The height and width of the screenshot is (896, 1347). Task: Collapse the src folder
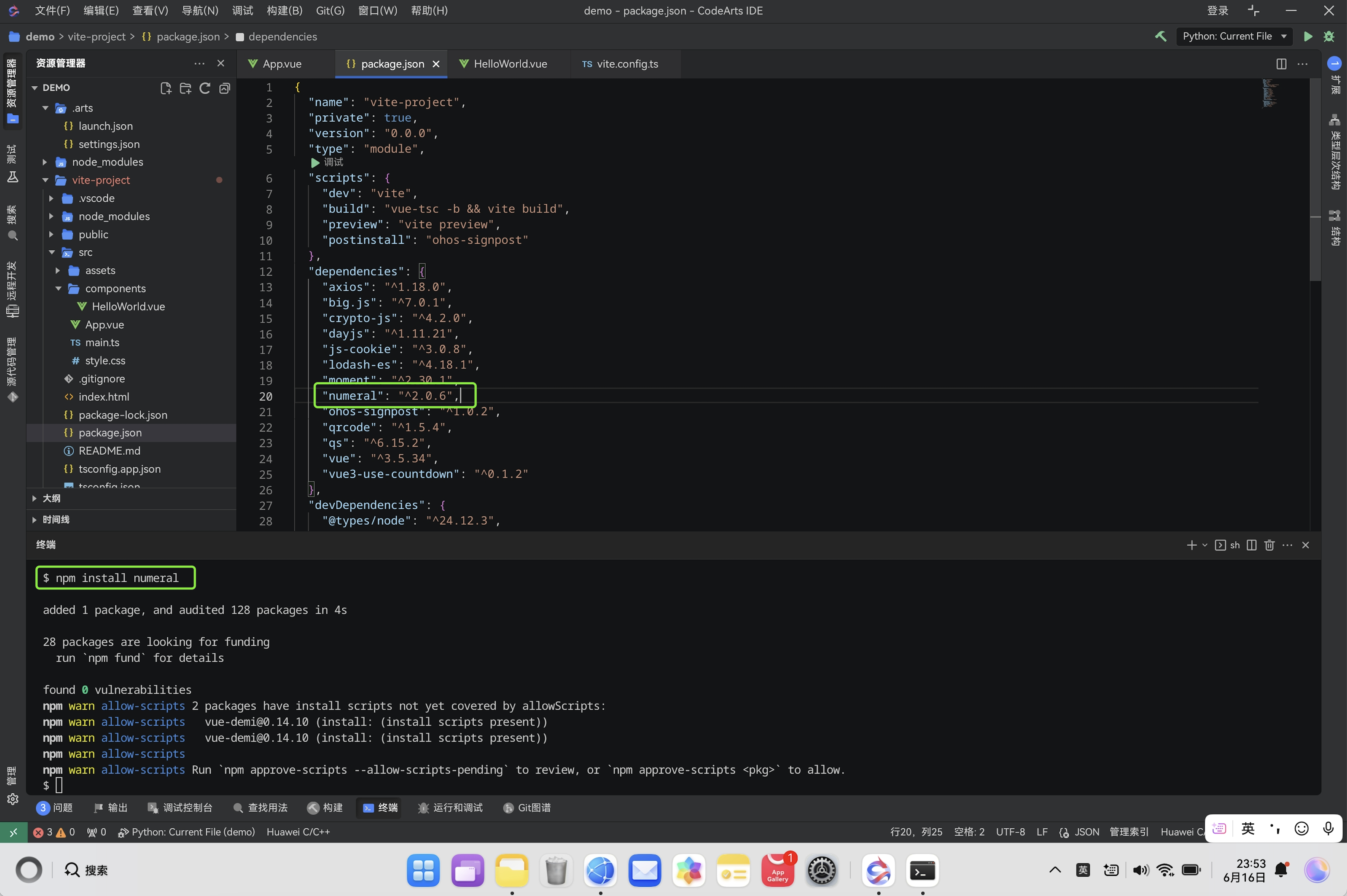pyautogui.click(x=51, y=253)
